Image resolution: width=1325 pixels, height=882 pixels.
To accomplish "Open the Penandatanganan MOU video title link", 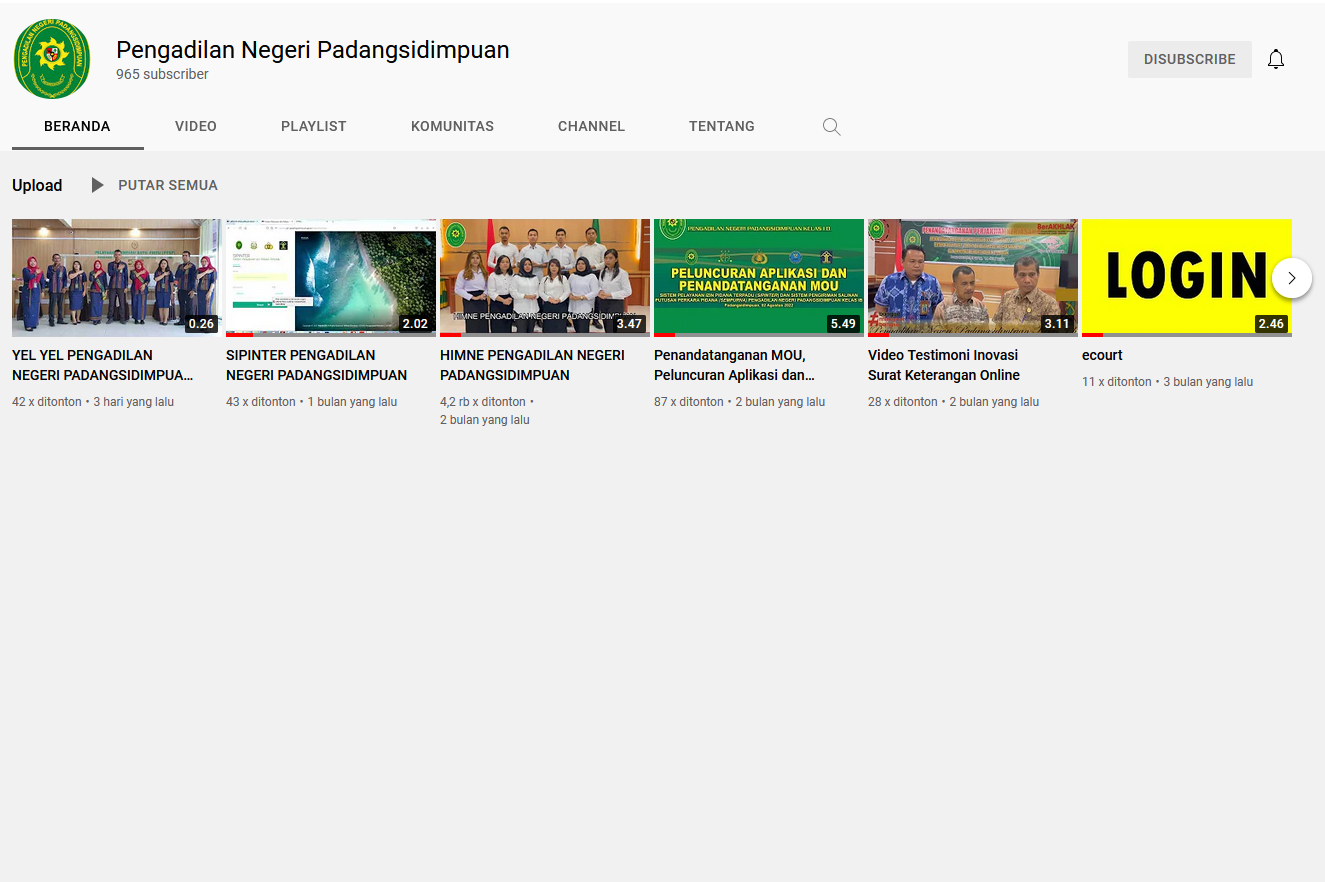I will point(734,365).
